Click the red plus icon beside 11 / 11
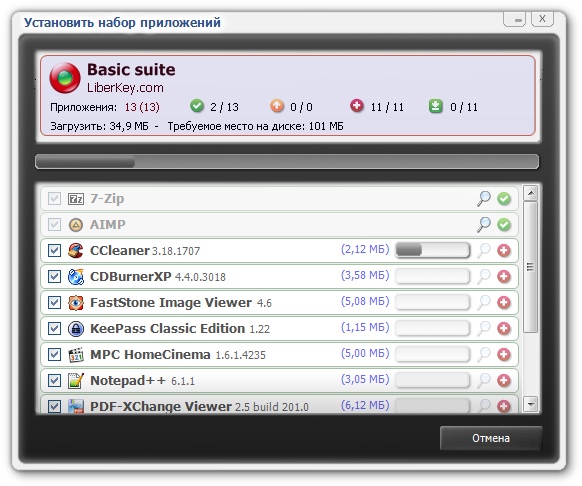The height and width of the screenshot is (486, 582). (x=357, y=106)
